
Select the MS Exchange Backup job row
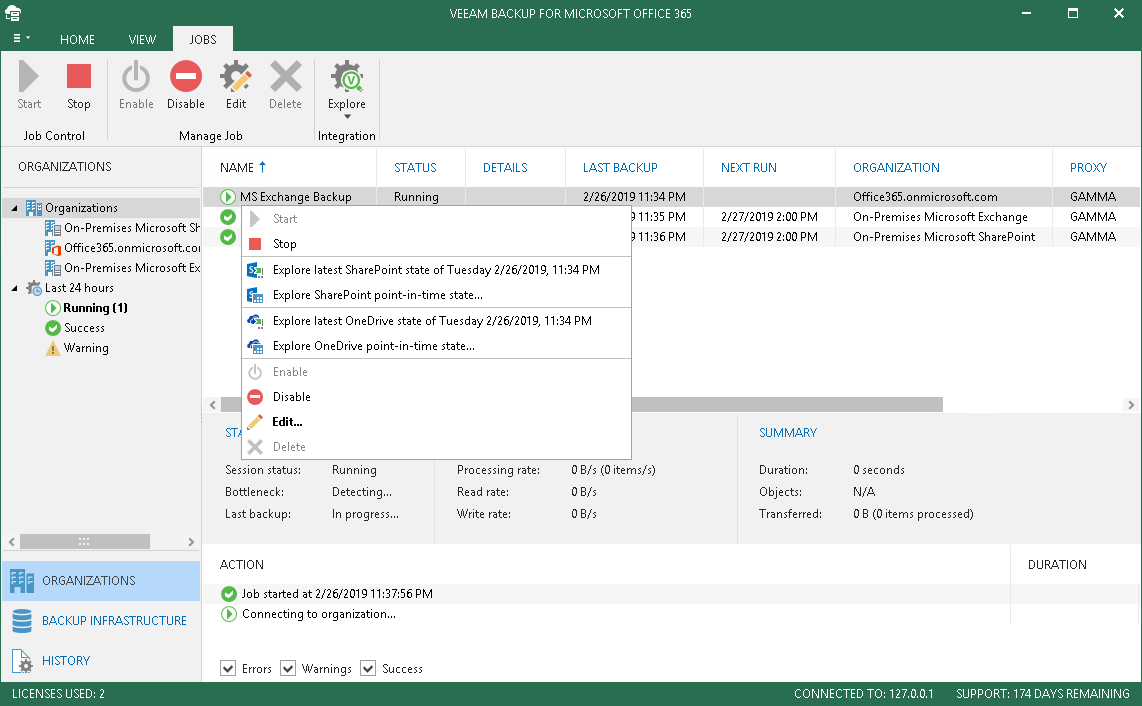coord(671,197)
